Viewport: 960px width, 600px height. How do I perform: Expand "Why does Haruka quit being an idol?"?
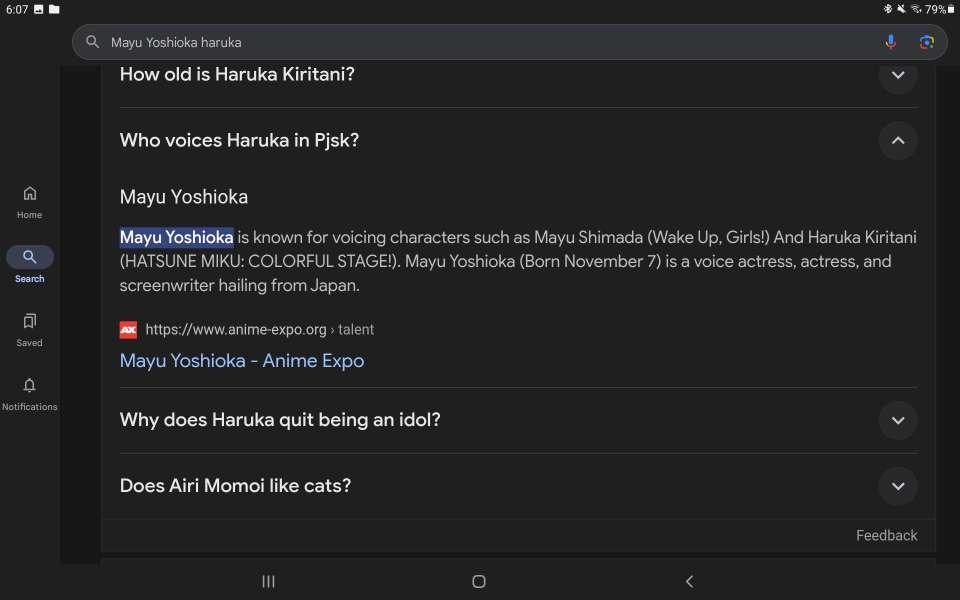tap(897, 420)
